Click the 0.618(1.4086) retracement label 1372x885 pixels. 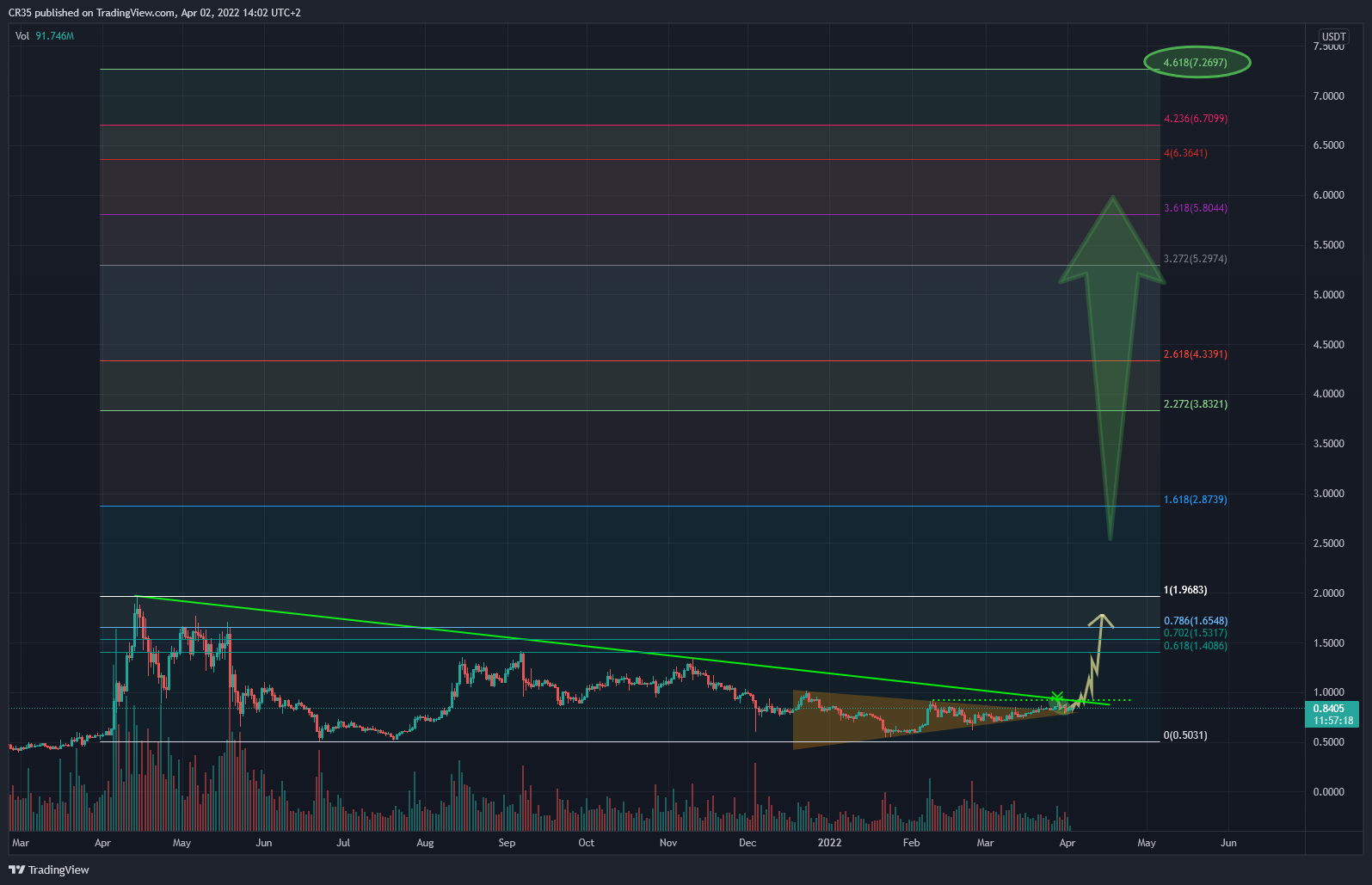[x=1195, y=646]
